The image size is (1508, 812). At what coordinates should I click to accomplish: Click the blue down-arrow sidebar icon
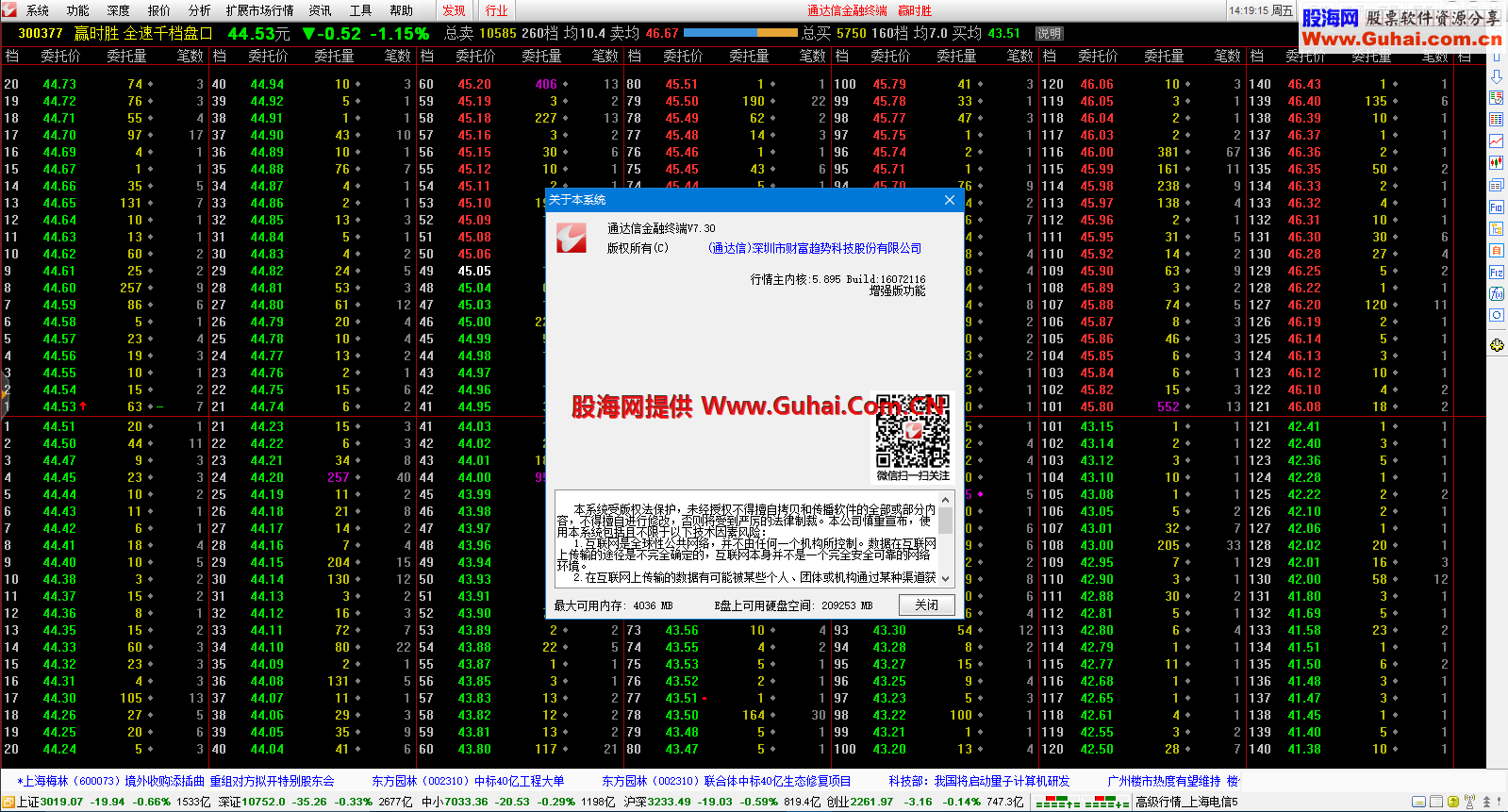point(1497,75)
